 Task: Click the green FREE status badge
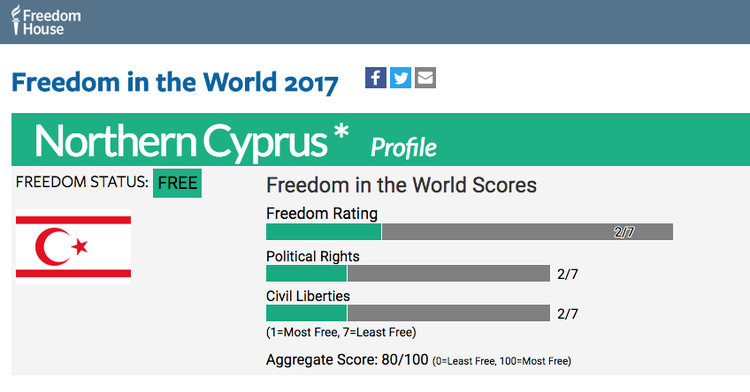pyautogui.click(x=177, y=183)
